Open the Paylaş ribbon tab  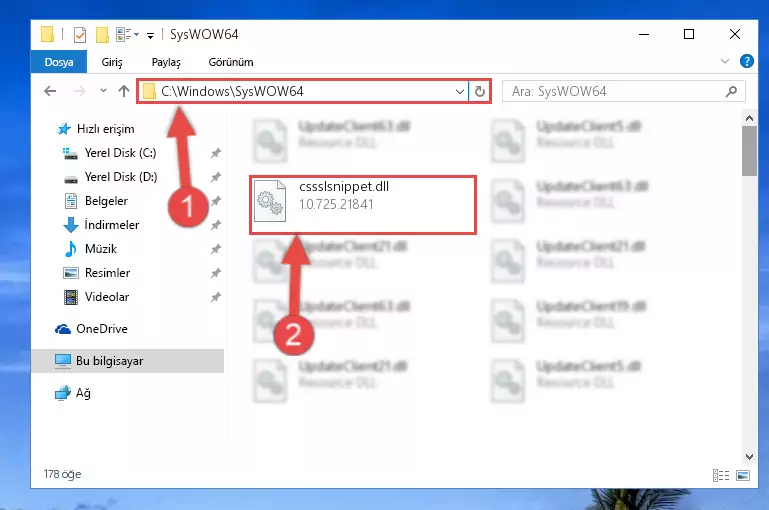pos(166,62)
